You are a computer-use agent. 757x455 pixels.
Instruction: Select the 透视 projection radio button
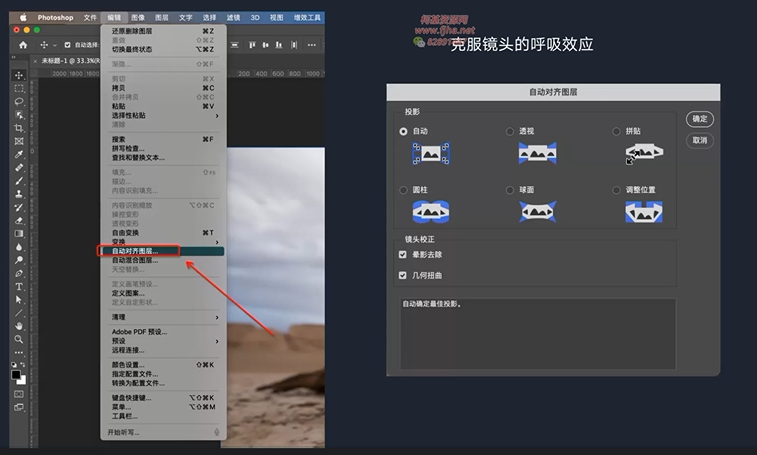coord(510,131)
